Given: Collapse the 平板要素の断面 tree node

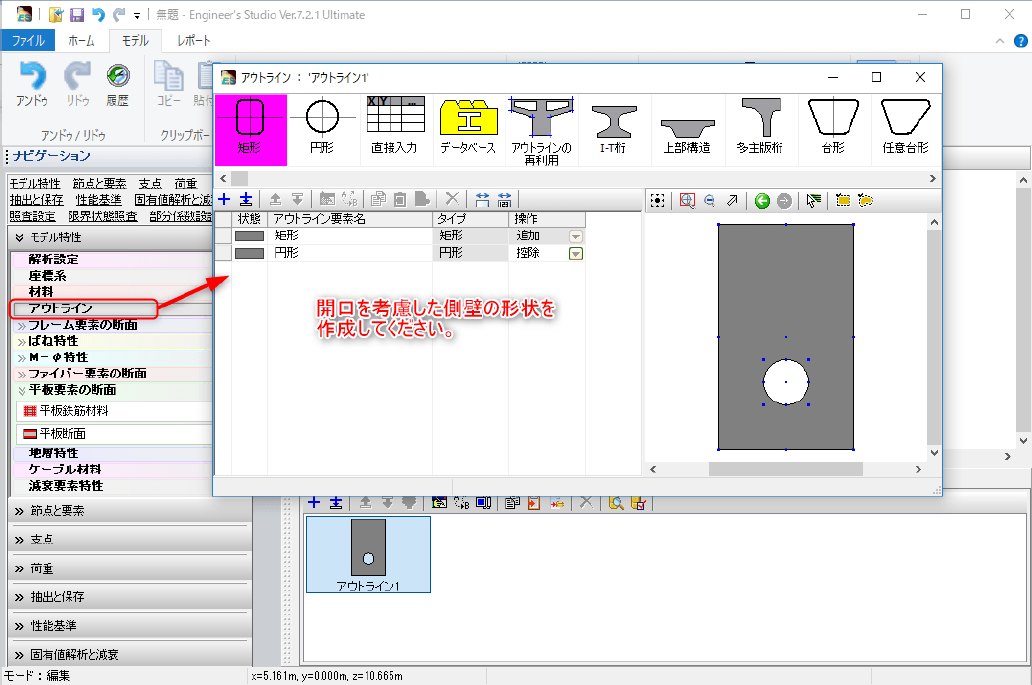Looking at the screenshot, I should [x=22, y=391].
